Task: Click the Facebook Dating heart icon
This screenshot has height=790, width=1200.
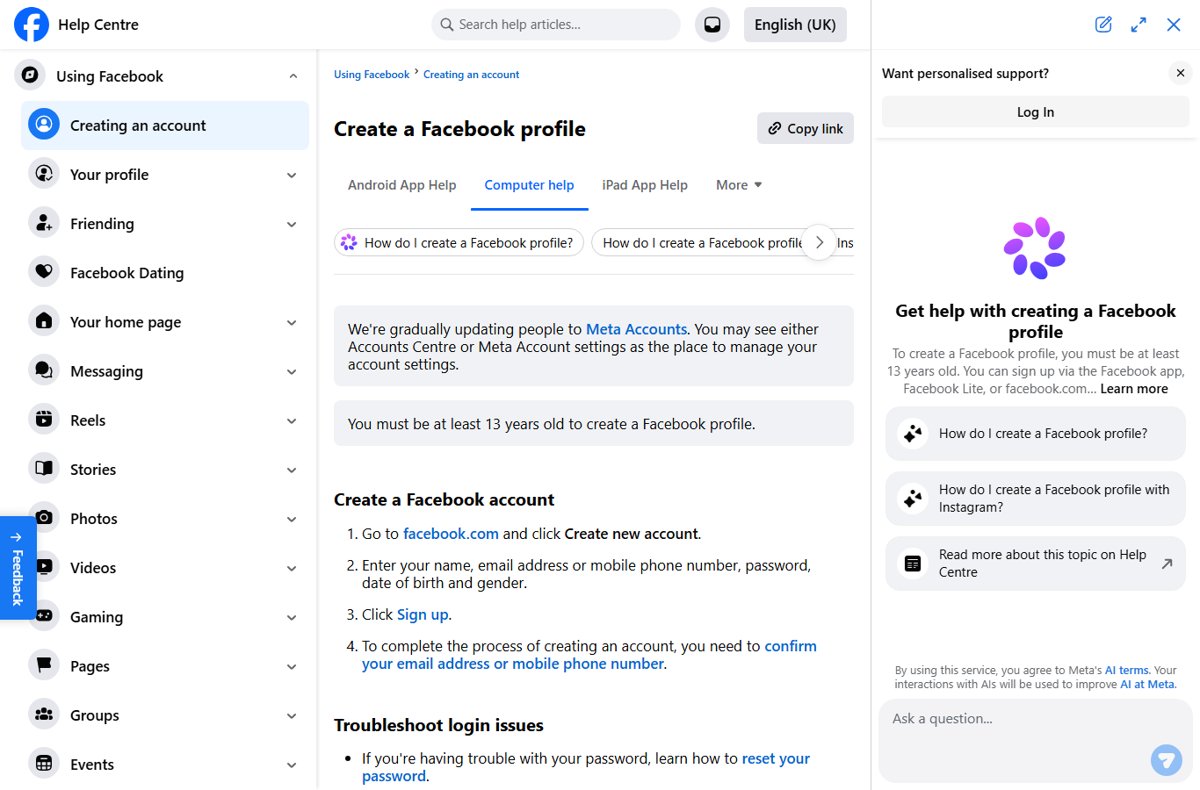Action: 44,272
